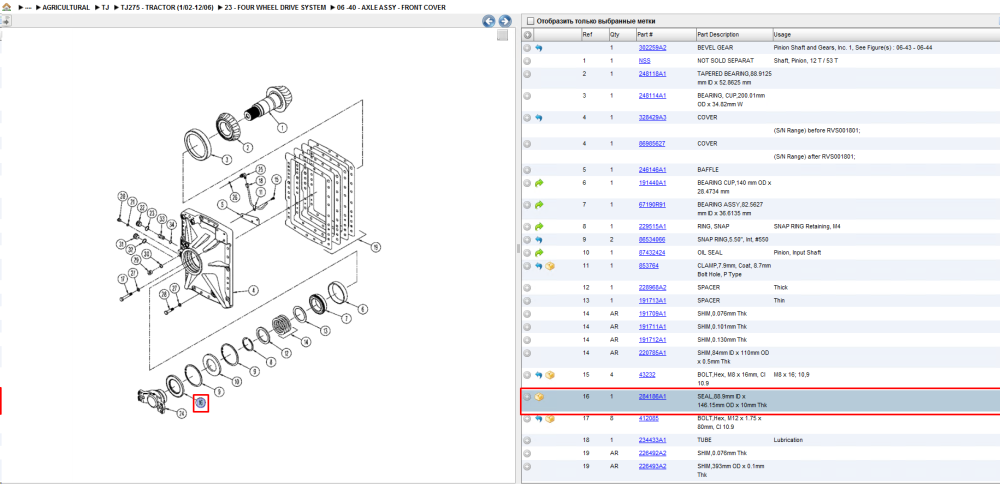Sort by Part Description column header
This screenshot has height=484, width=1000.
[x=718, y=34]
